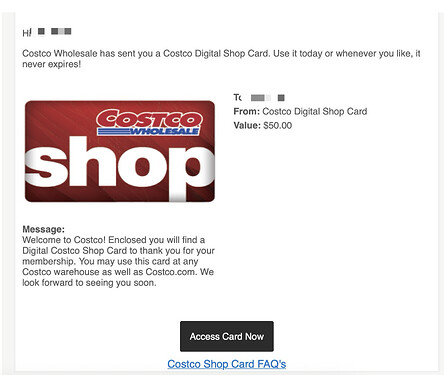Open the Costco Shop Card FAQ's link
The width and height of the screenshot is (444, 375).
227,364
